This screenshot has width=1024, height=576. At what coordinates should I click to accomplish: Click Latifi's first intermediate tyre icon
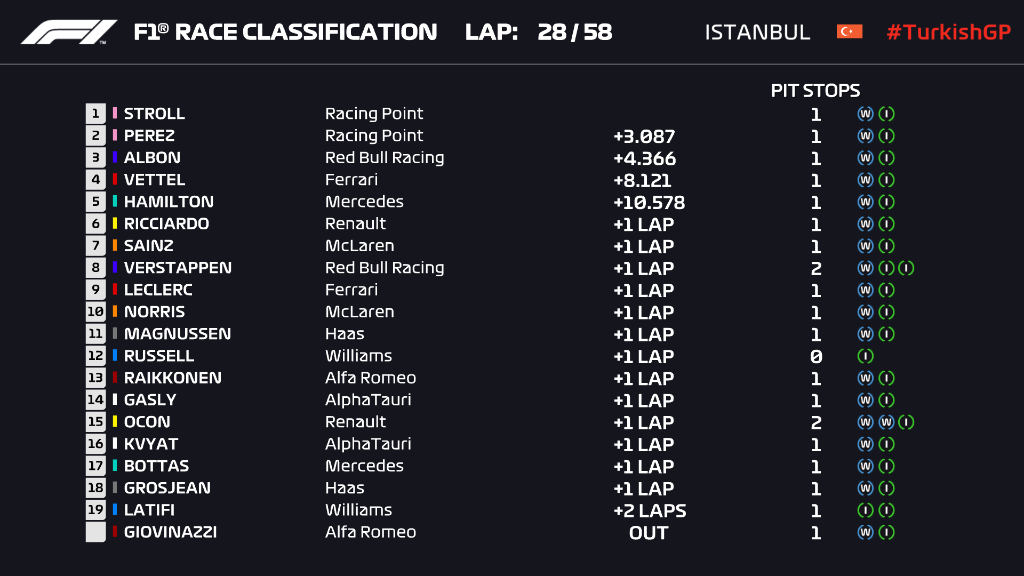pyautogui.click(x=865, y=510)
